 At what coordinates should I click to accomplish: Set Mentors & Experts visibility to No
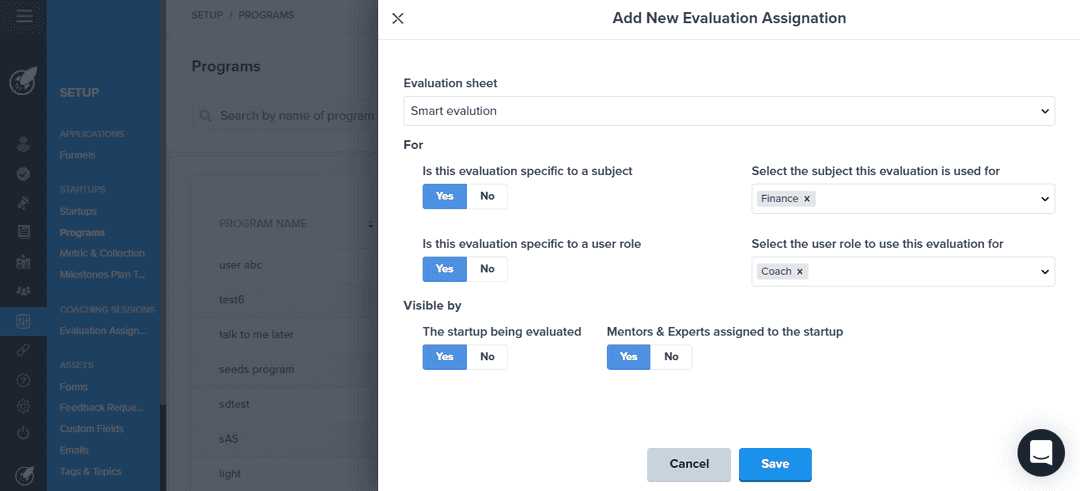coord(671,357)
